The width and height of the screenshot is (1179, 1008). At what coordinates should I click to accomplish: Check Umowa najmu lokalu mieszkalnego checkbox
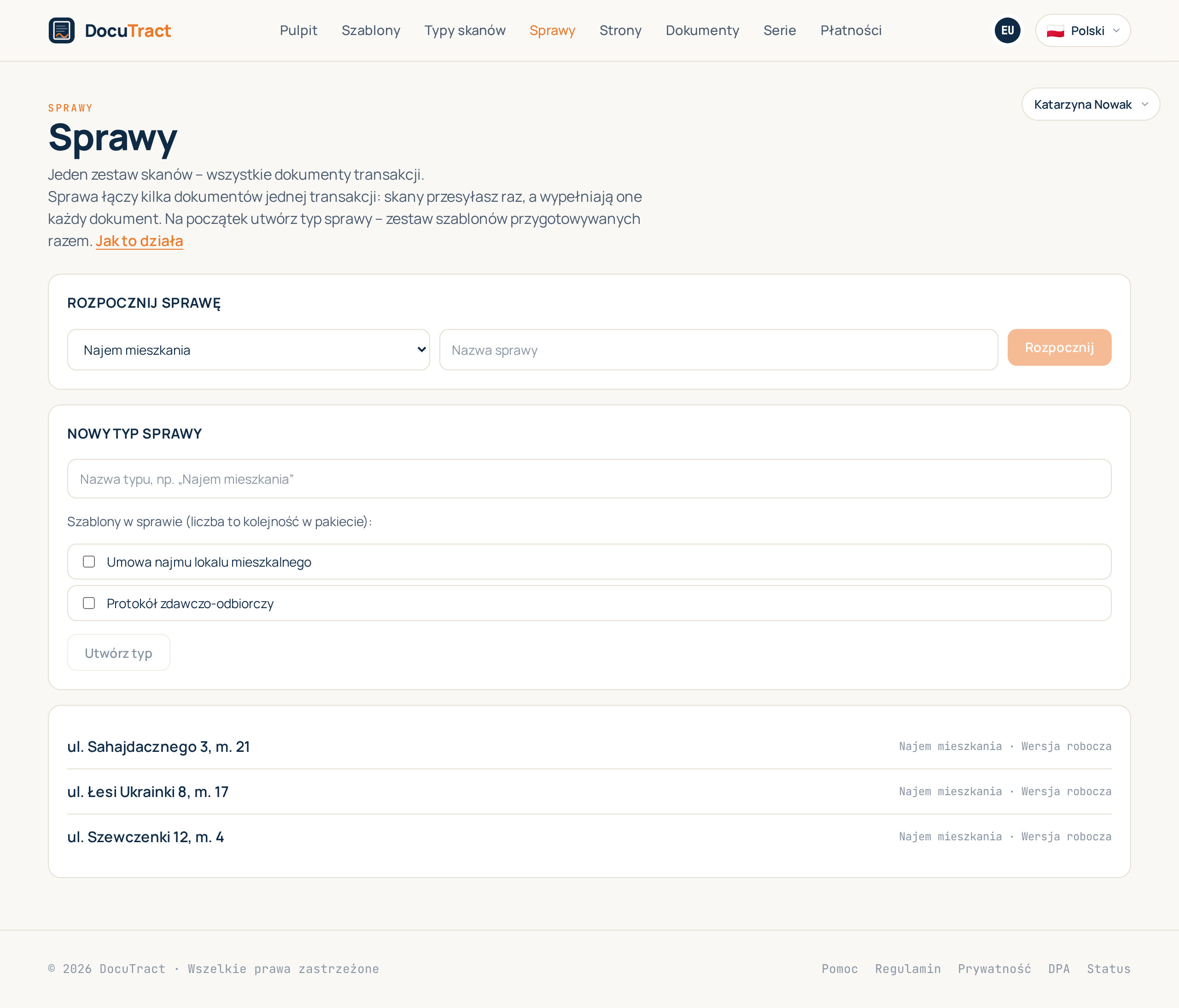89,562
